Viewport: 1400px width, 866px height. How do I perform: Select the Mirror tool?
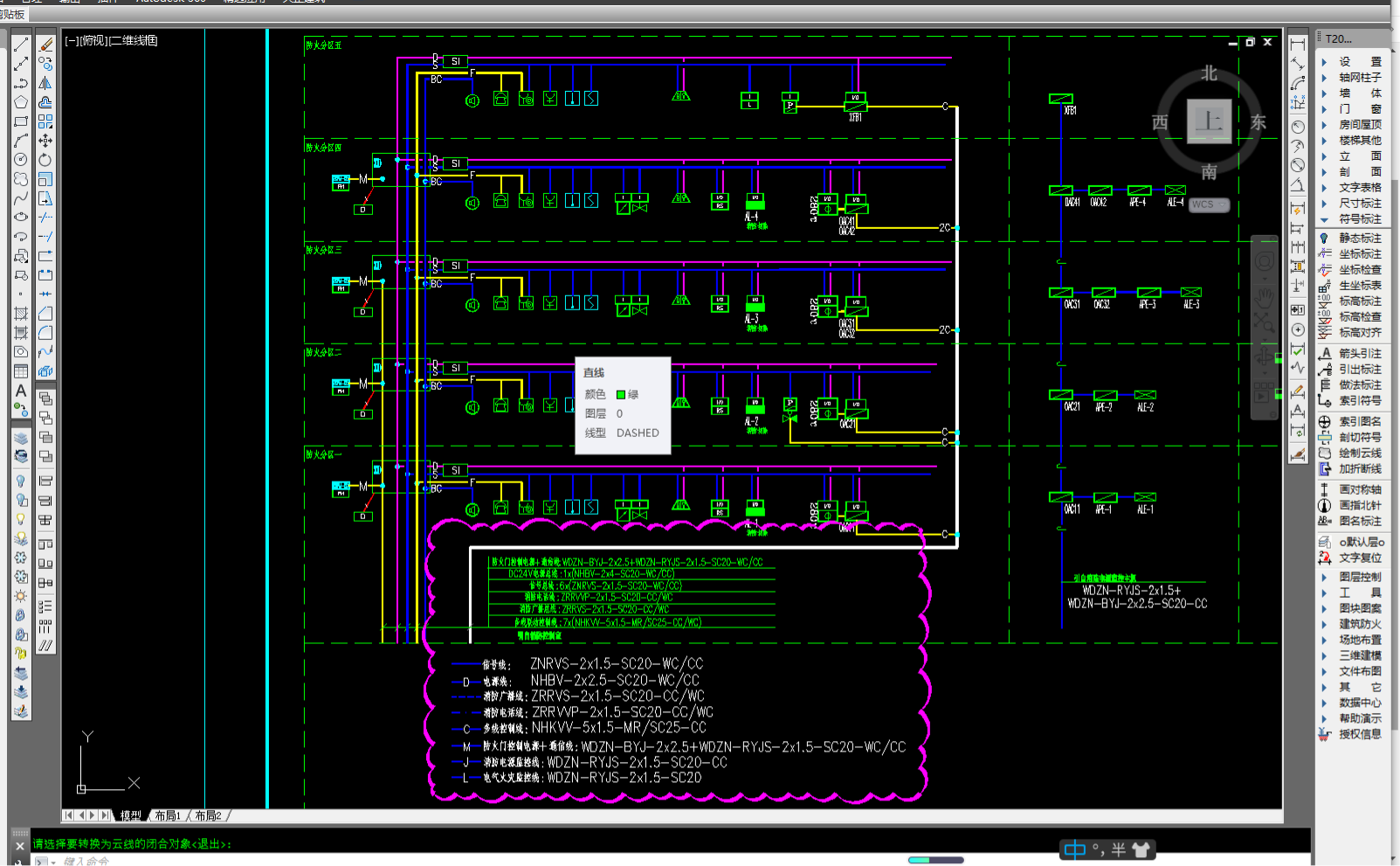coord(45,83)
